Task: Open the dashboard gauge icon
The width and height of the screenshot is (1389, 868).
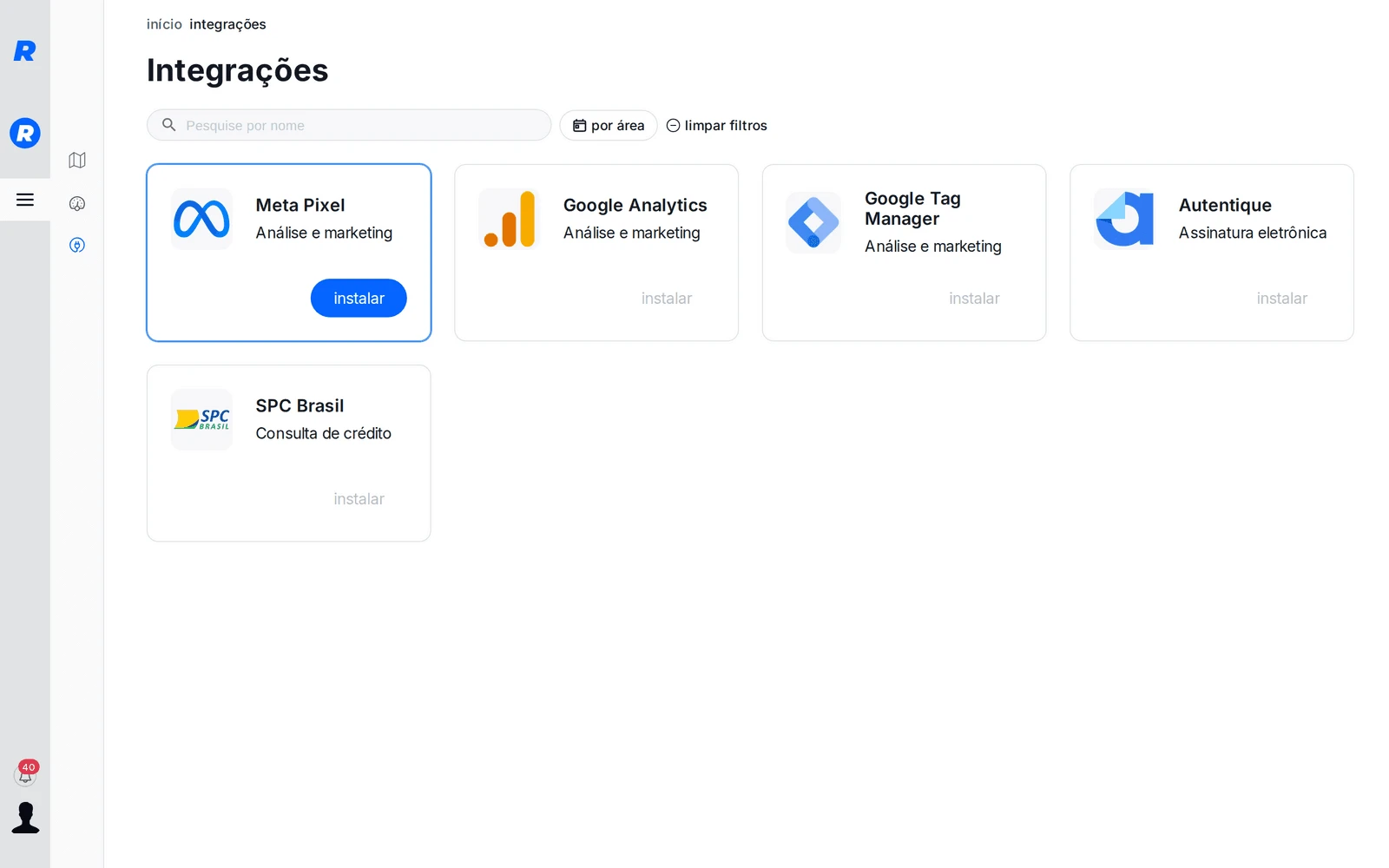Action: 77,204
